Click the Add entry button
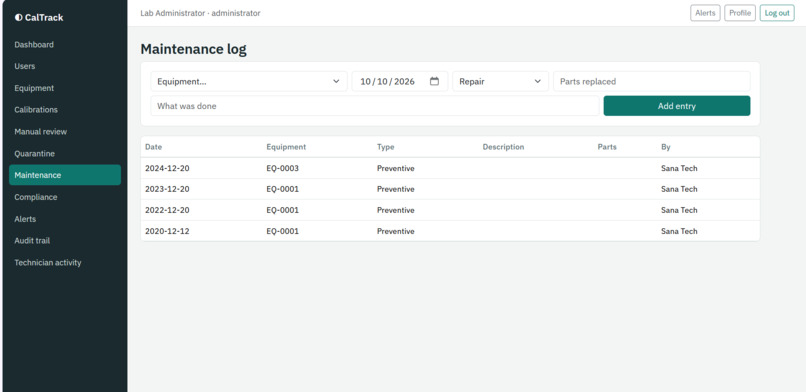The width and height of the screenshot is (806, 392). (x=676, y=106)
